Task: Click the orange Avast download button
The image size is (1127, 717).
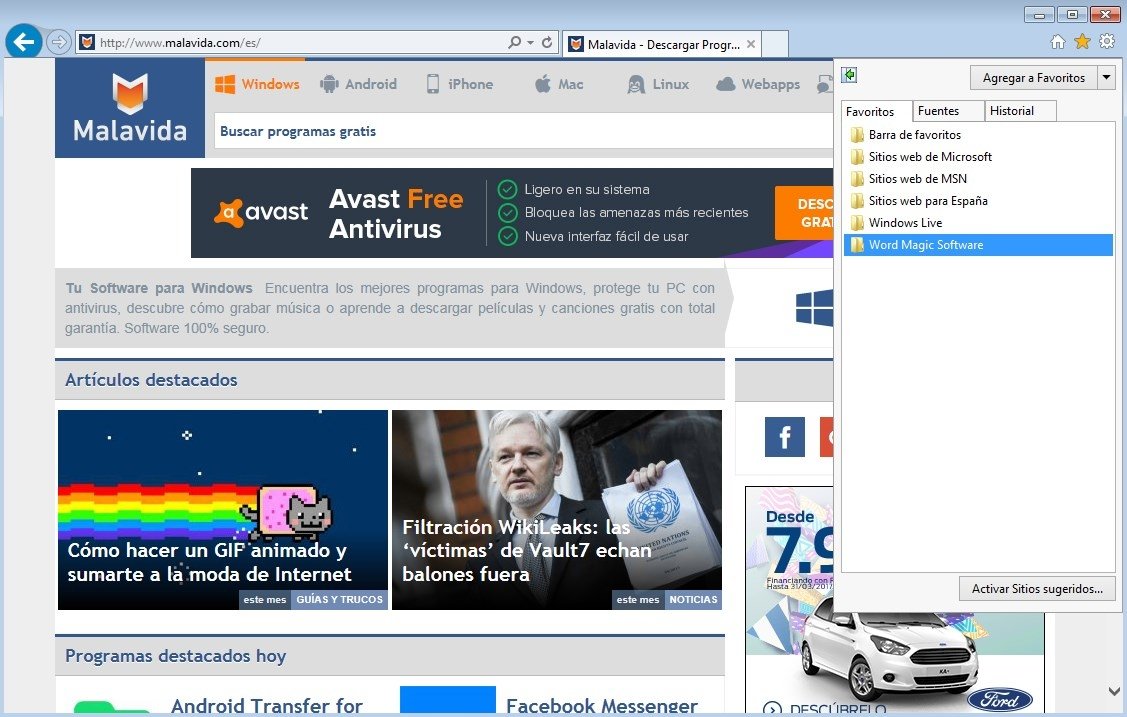Action: (x=804, y=213)
